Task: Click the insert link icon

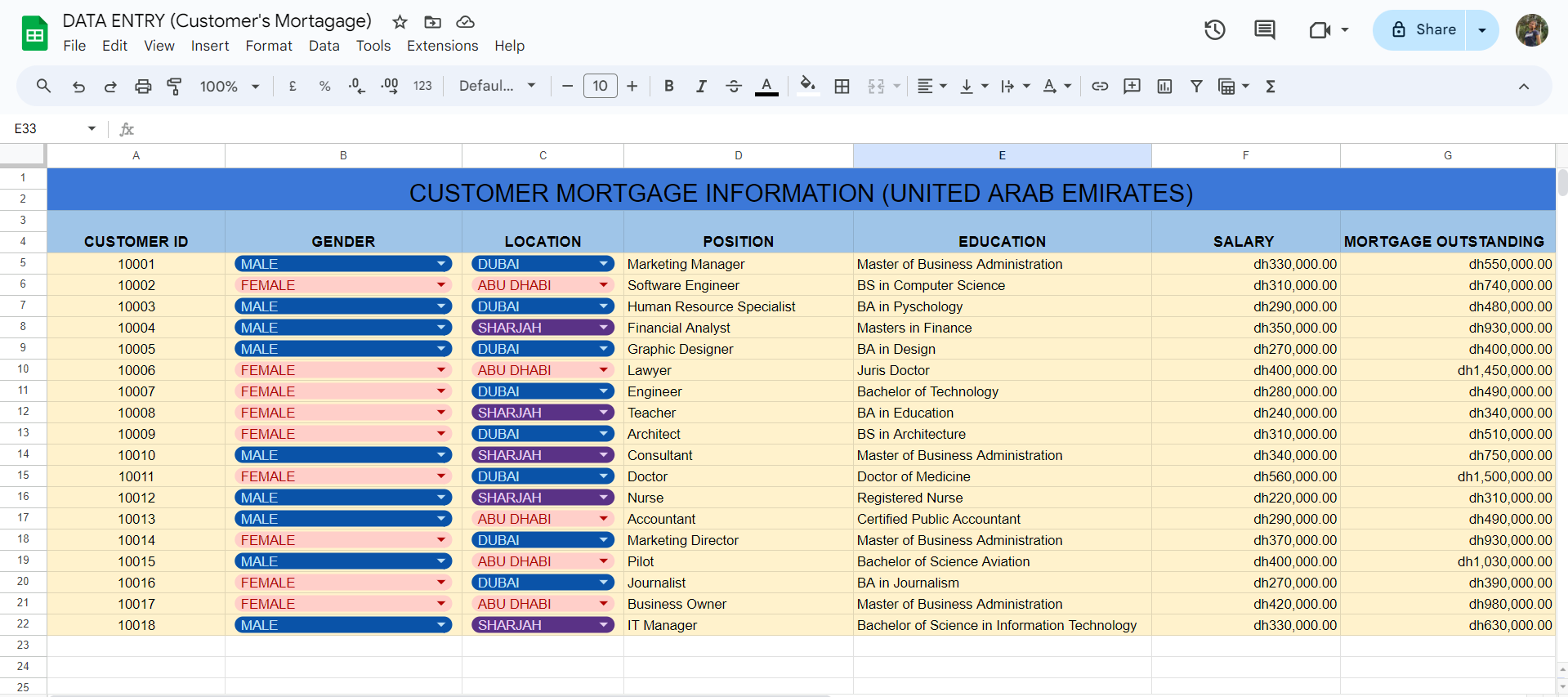Action: point(1100,86)
